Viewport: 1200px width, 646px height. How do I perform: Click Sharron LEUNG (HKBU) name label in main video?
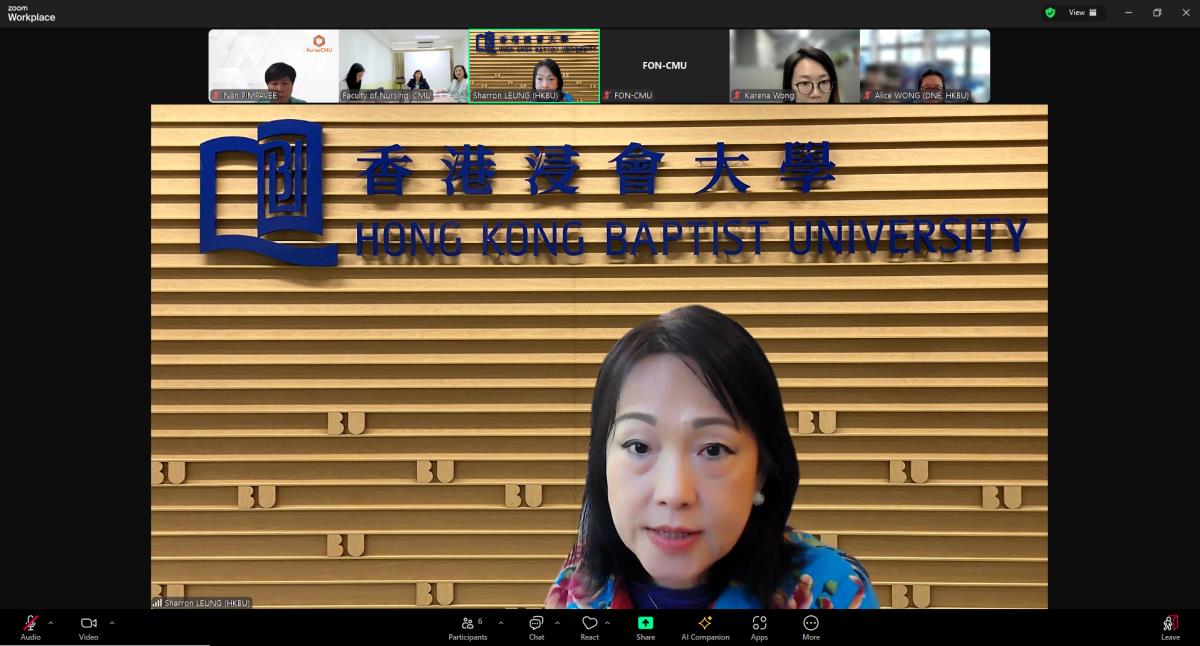coord(207,603)
